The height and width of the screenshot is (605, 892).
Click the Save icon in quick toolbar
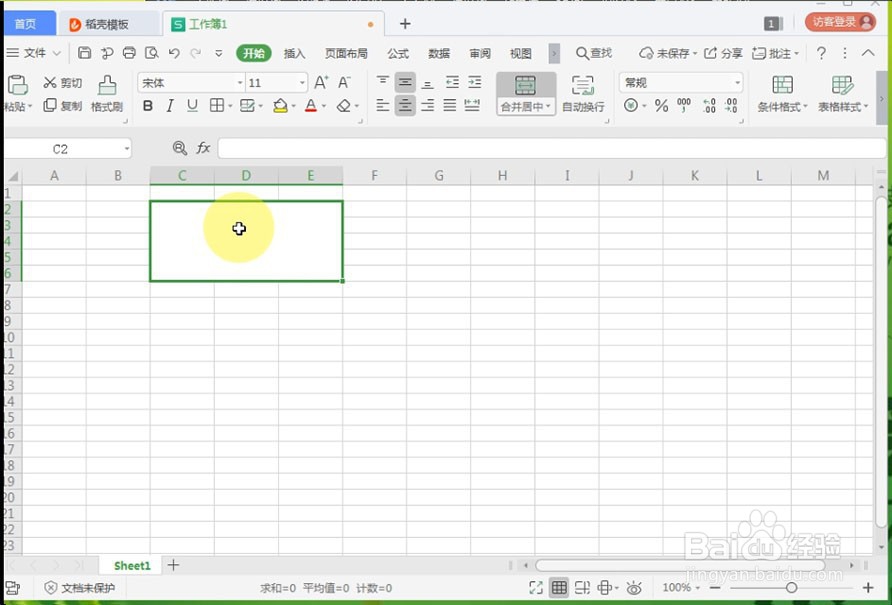click(85, 53)
